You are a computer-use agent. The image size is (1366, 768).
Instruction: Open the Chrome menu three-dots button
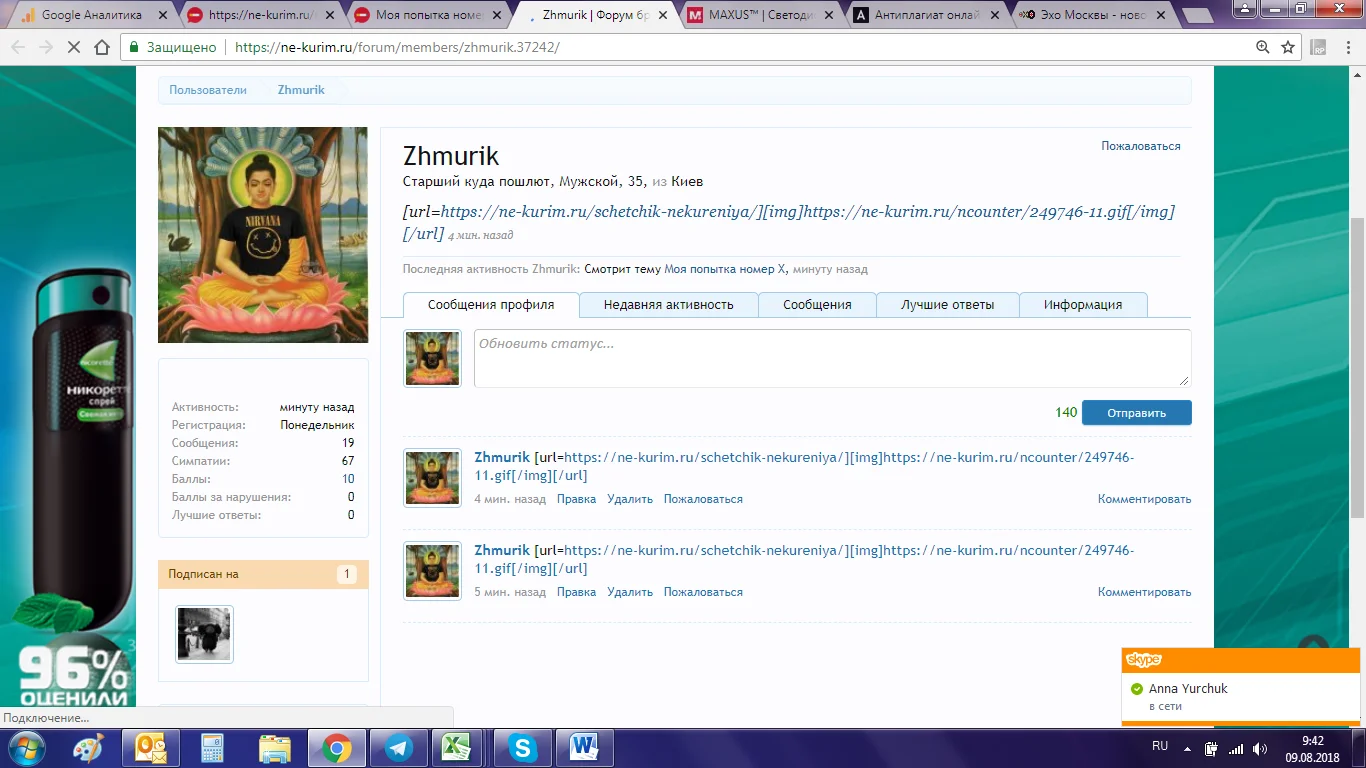[x=1347, y=47]
